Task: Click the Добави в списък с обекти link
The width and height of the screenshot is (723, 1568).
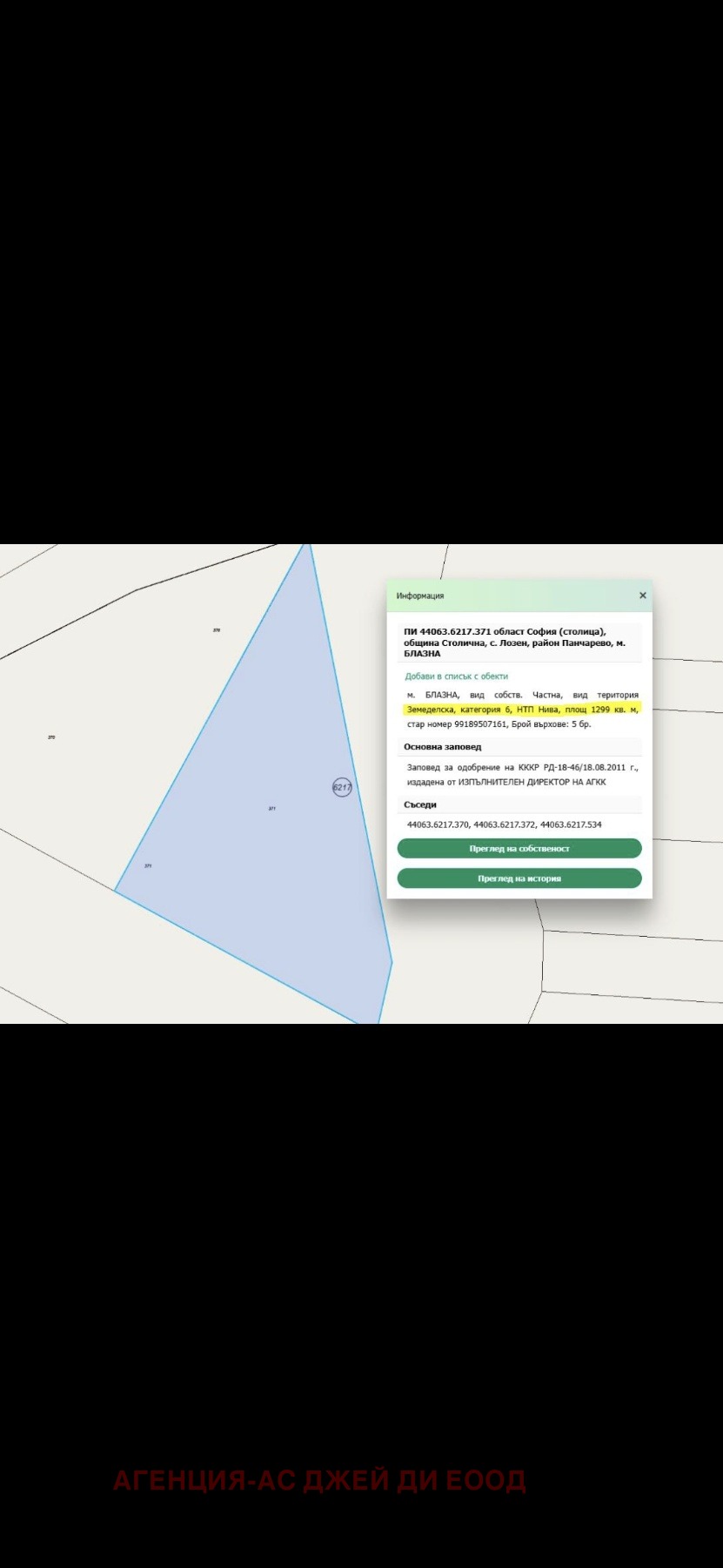Action: coord(457,676)
